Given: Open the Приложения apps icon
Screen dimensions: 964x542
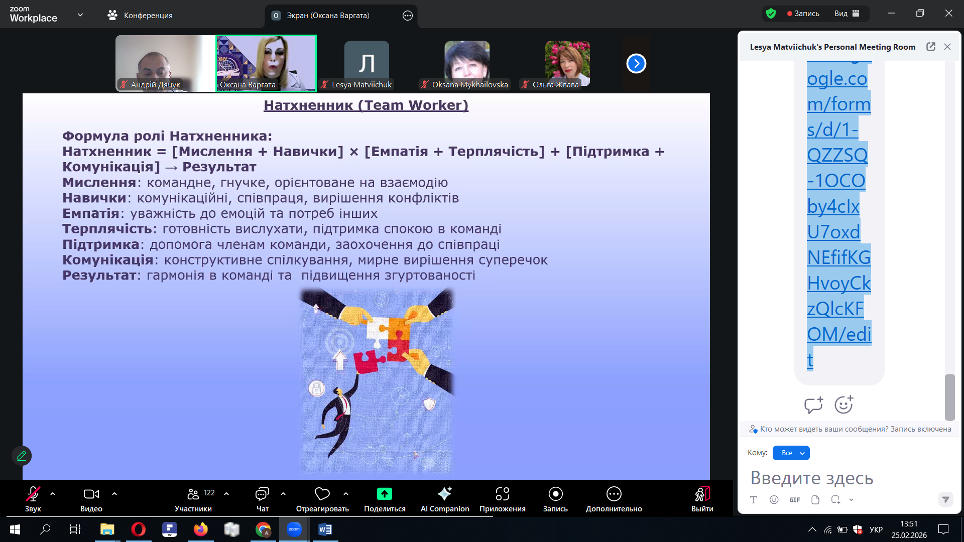Looking at the screenshot, I should [x=502, y=494].
